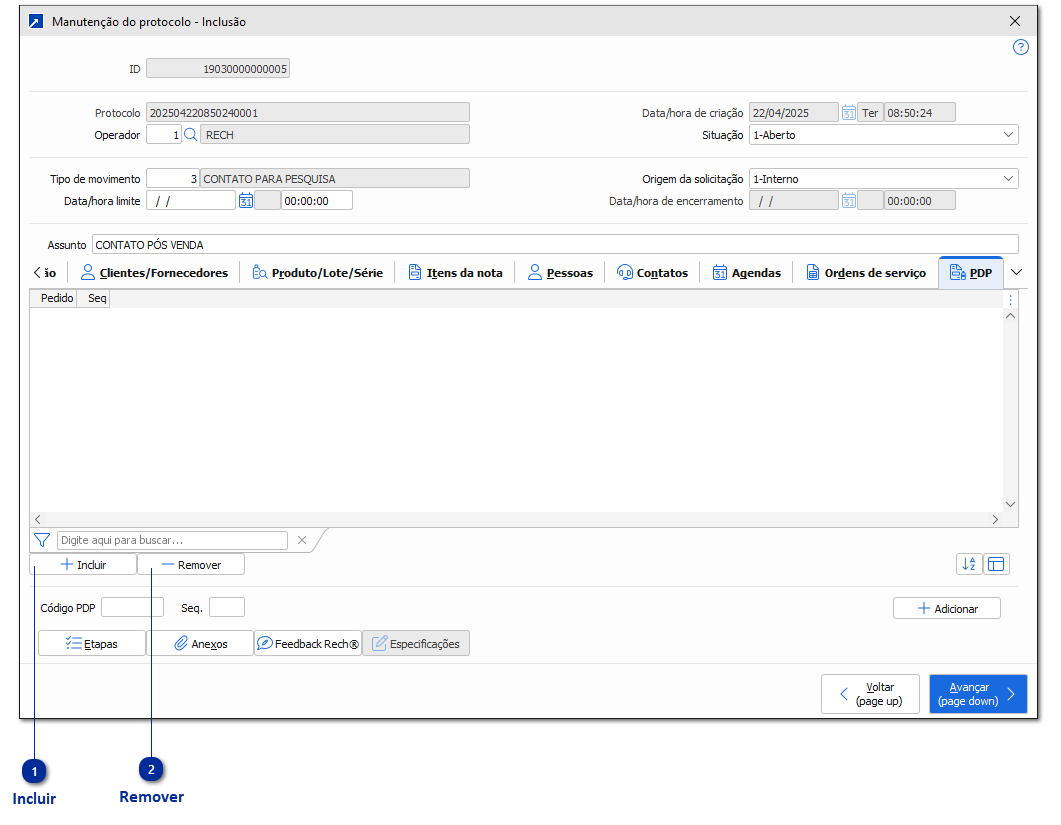Image resolution: width=1061 pixels, height=825 pixels.
Task: Open the Data/hora de encerramento calendar icon
Action: coord(849,201)
